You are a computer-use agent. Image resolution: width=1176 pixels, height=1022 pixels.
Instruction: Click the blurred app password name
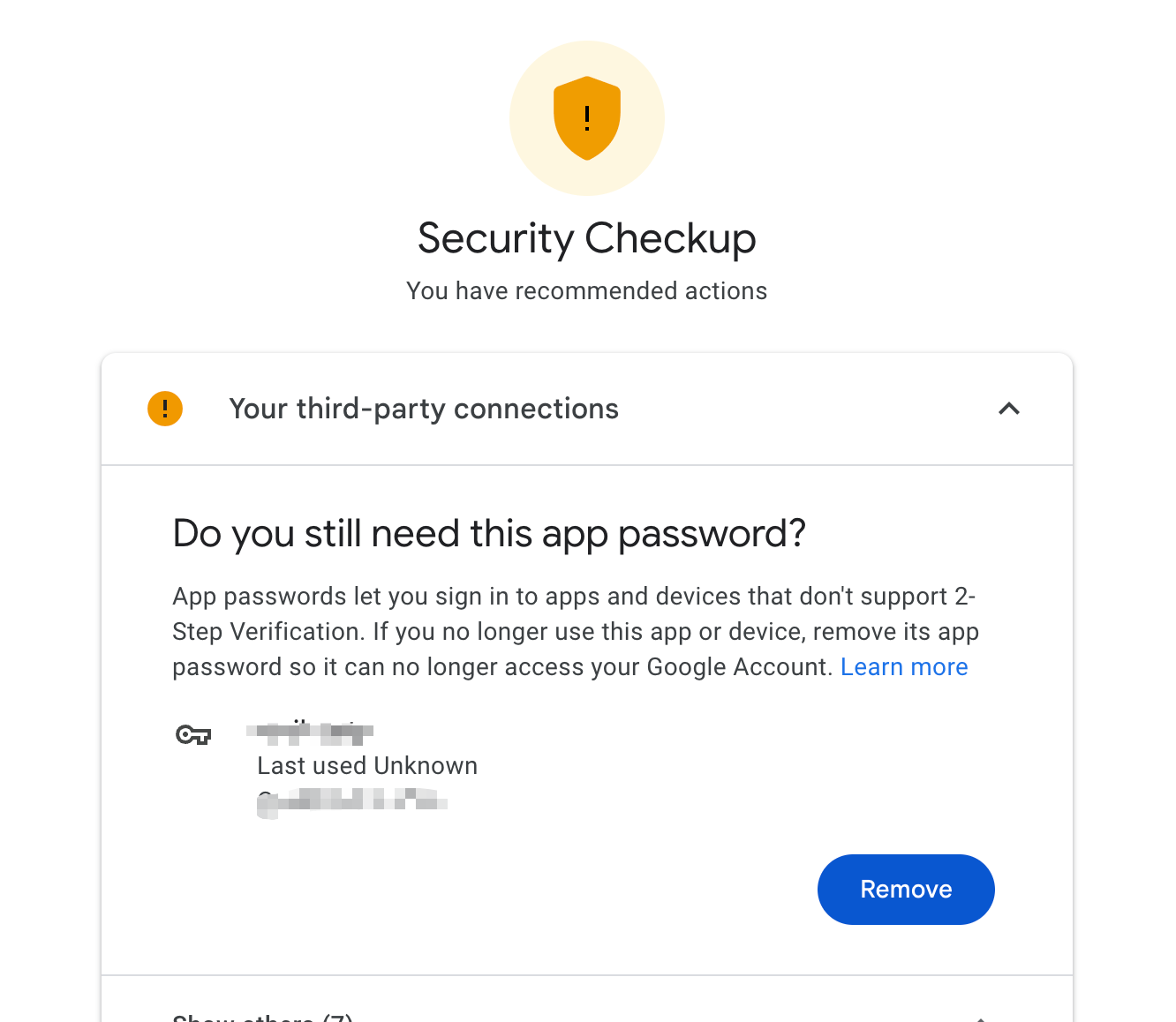[x=310, y=731]
